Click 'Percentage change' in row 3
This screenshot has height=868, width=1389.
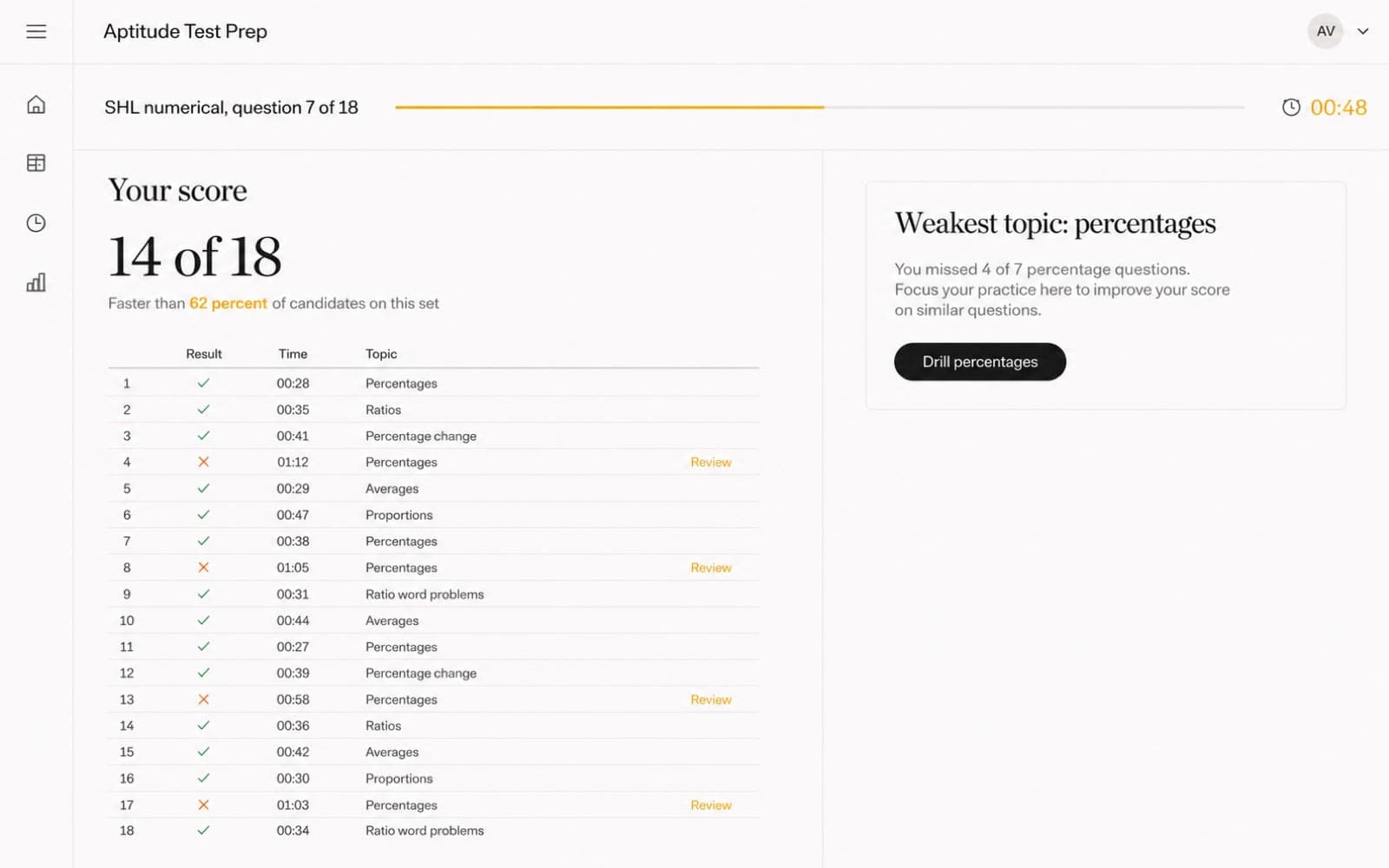421,437
